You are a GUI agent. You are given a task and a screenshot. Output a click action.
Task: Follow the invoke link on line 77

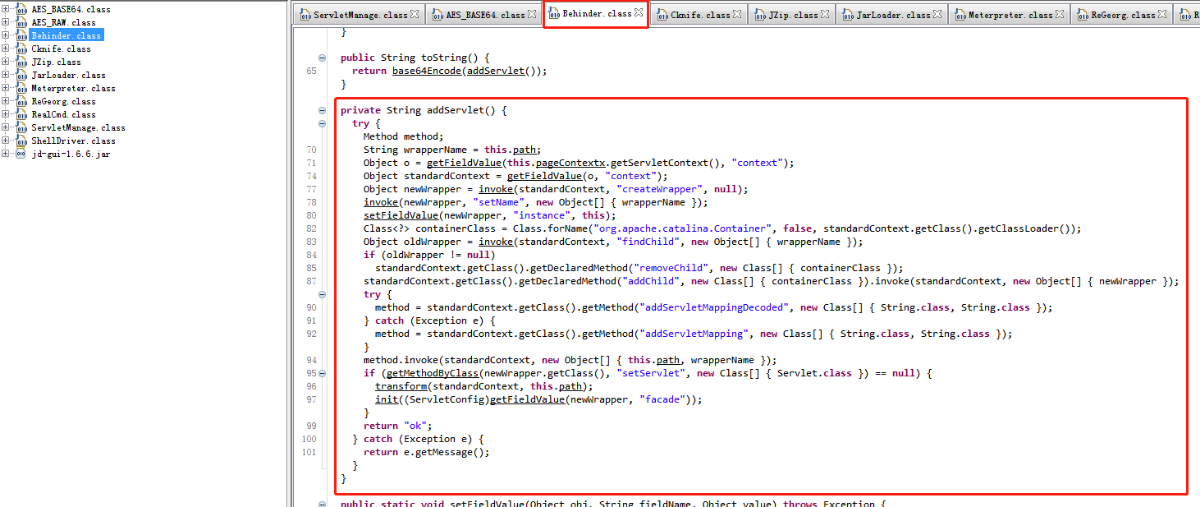[x=498, y=188]
